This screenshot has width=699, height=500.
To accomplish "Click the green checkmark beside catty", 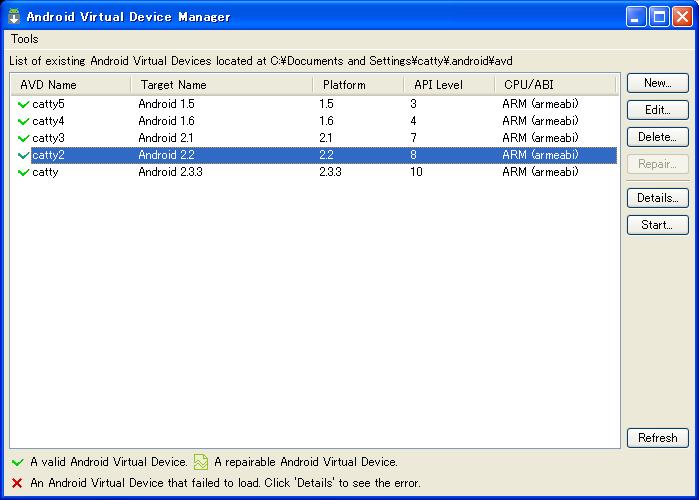I will (23, 172).
